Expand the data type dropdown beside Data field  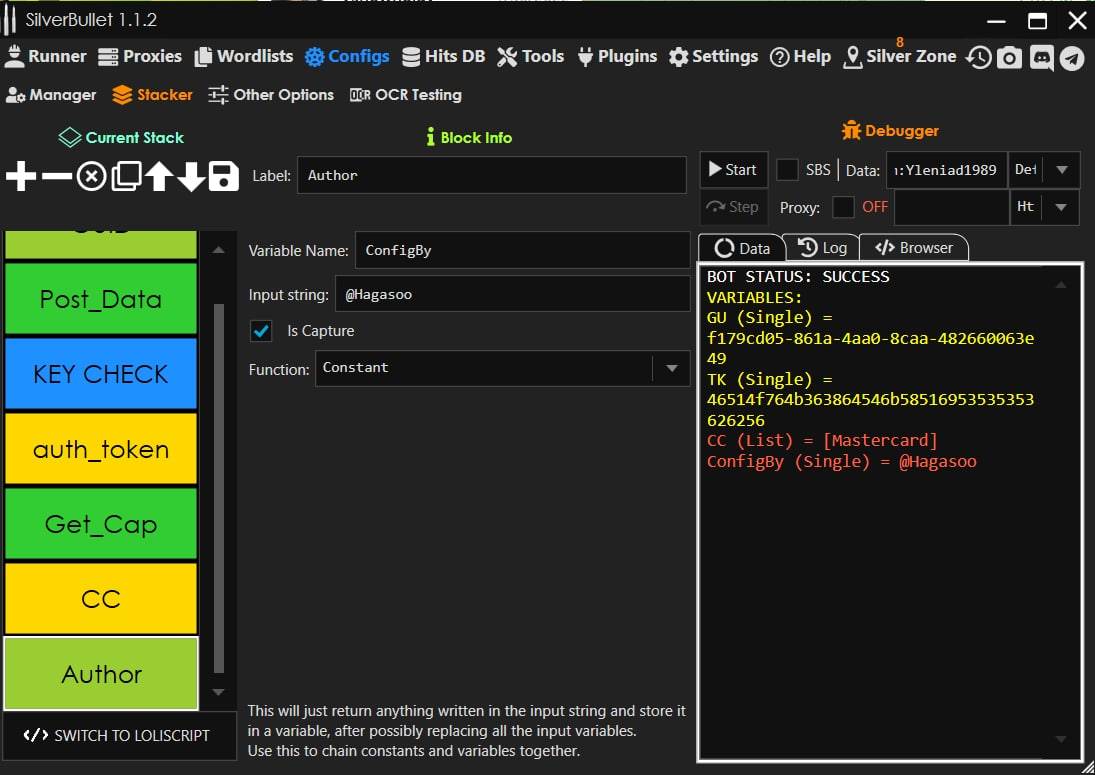pos(1061,170)
